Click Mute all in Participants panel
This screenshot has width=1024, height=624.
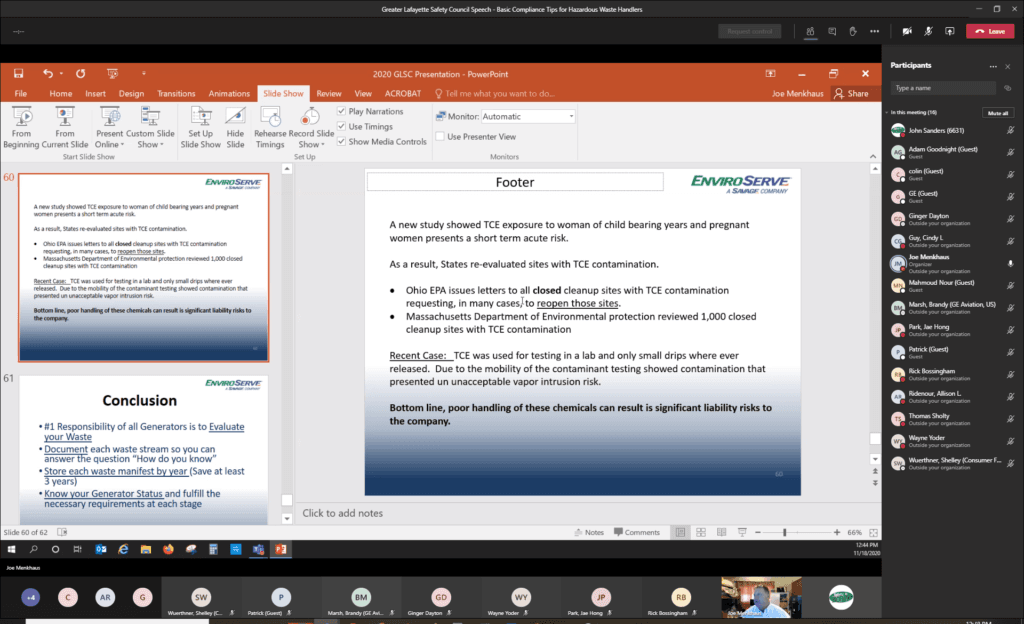point(998,112)
